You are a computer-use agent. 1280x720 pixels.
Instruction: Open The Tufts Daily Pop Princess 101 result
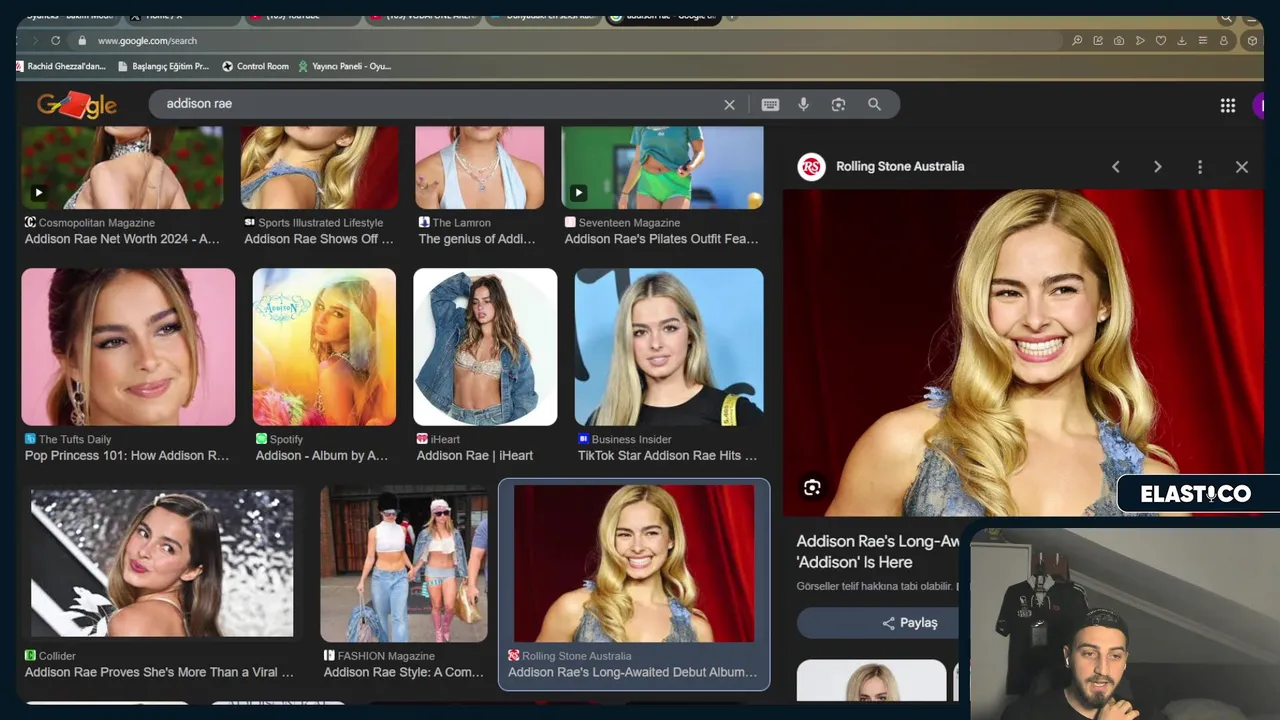[x=128, y=347]
